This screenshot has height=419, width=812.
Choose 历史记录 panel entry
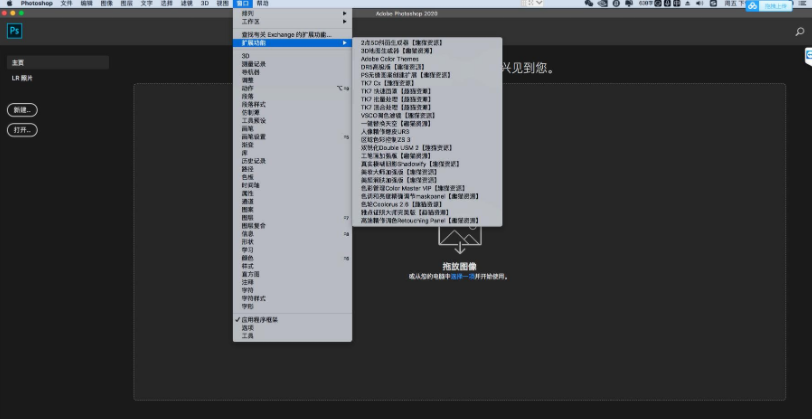[x=292, y=161]
